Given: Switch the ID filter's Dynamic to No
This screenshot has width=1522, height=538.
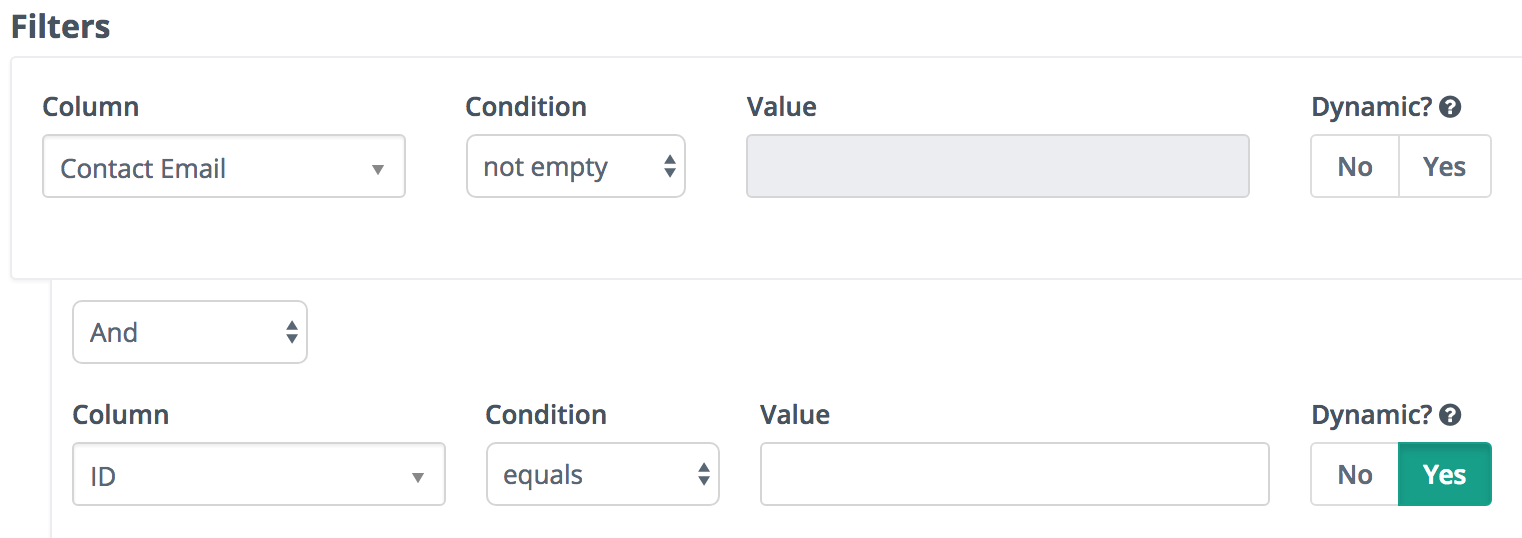Looking at the screenshot, I should (x=1355, y=474).
